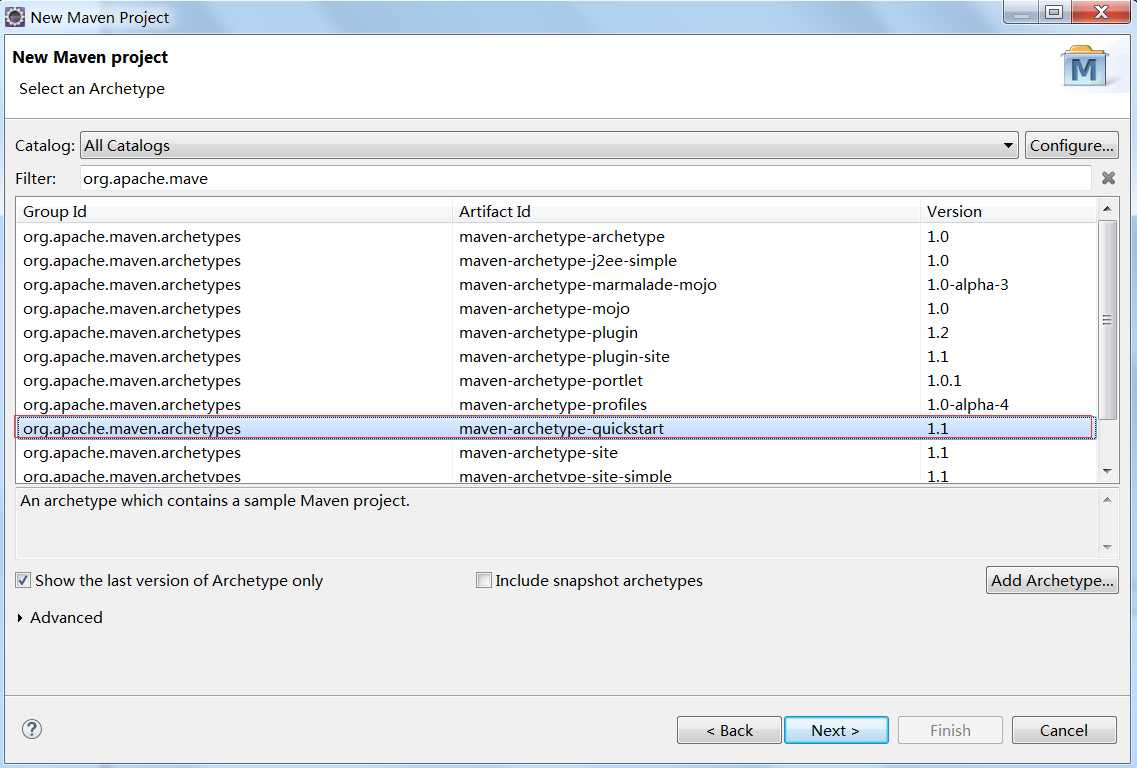The image size is (1137, 768).
Task: Open the Catalog dropdown showing All Catalogs
Action: [549, 145]
